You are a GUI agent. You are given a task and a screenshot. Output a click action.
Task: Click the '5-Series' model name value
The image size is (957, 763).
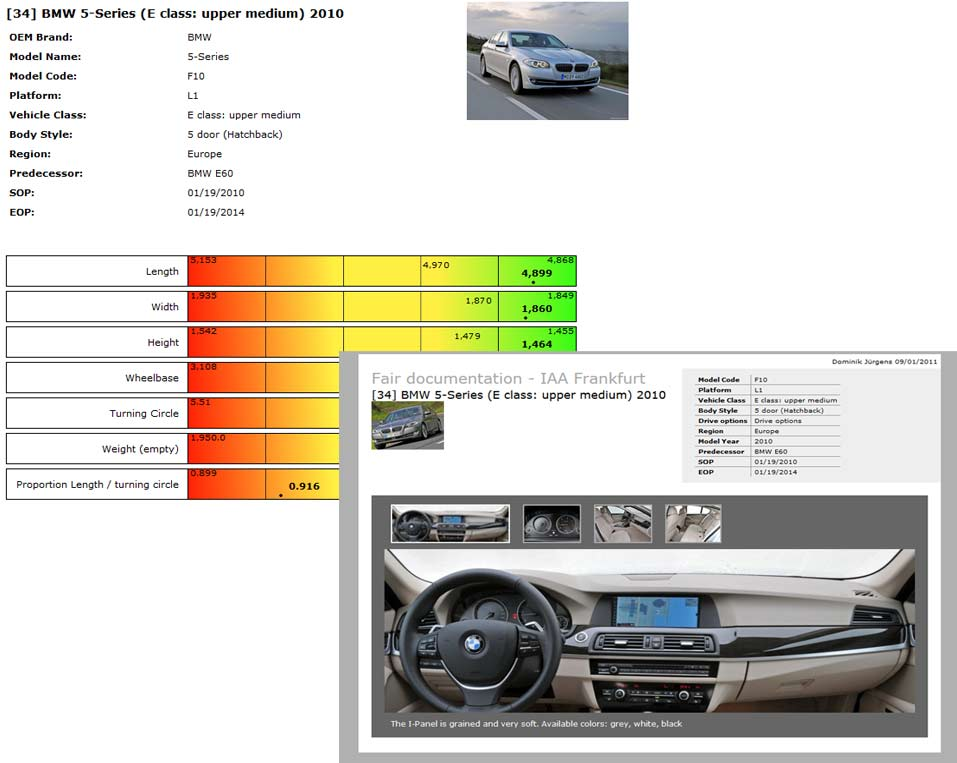click(x=208, y=57)
